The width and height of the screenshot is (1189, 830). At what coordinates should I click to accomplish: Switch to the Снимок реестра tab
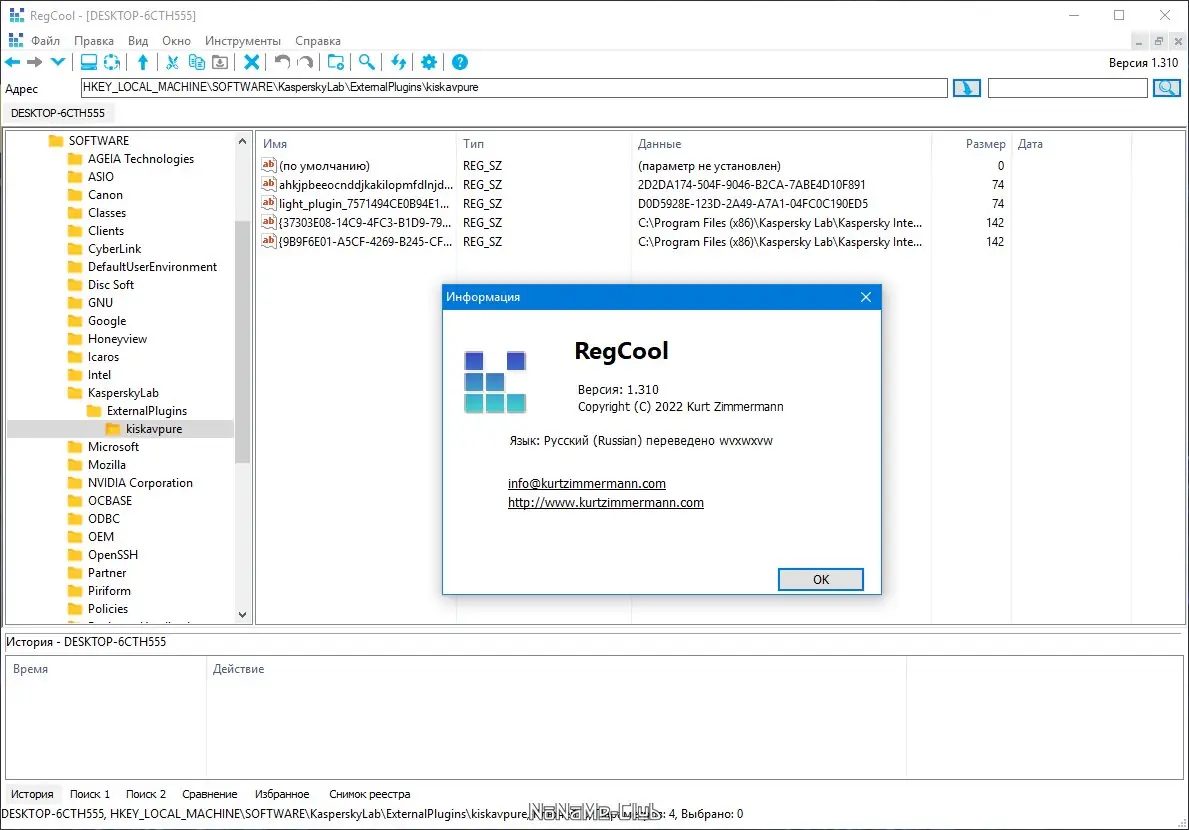point(369,794)
